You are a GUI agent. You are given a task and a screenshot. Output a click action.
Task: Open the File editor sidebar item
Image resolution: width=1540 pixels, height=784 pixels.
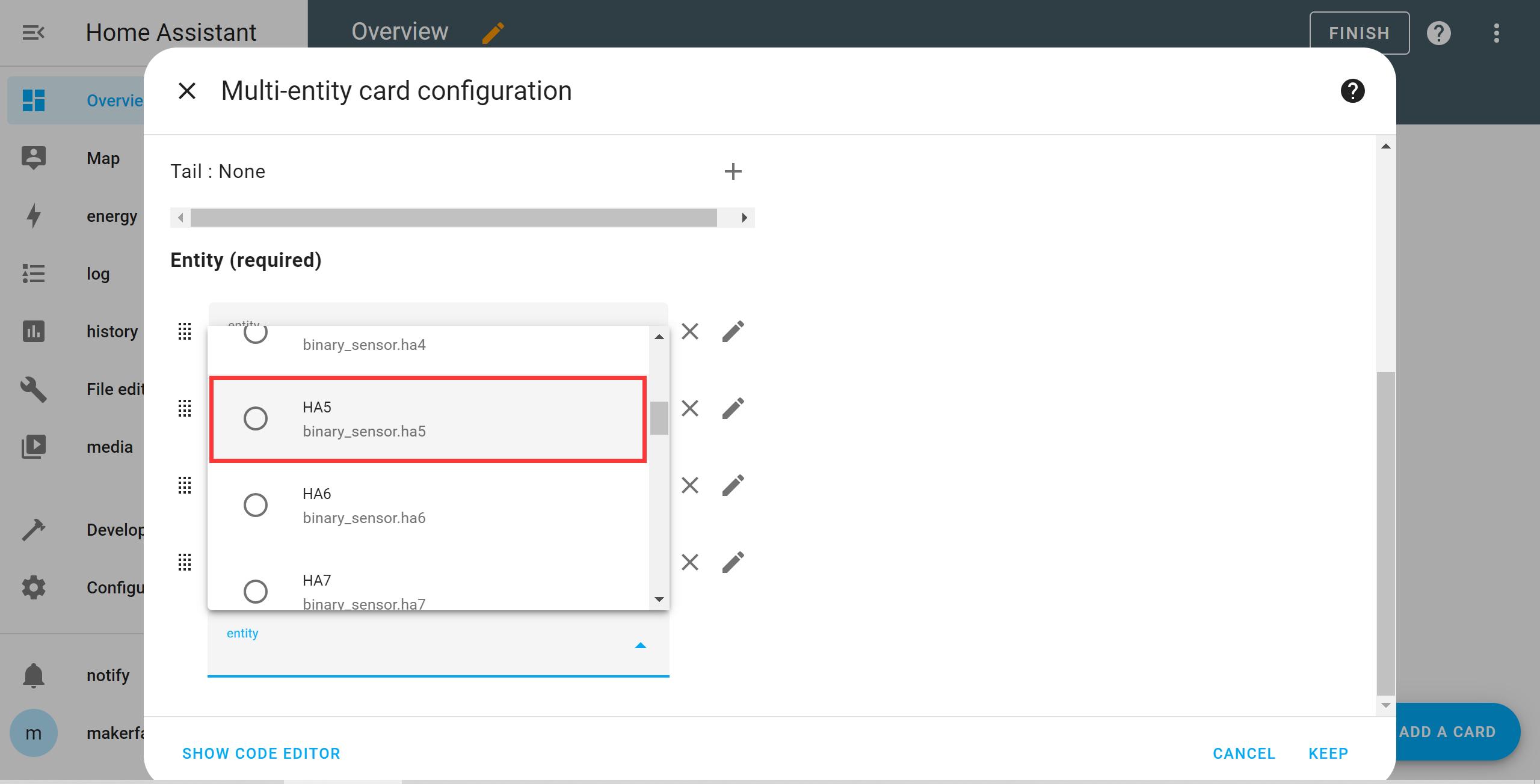pyautogui.click(x=75, y=389)
